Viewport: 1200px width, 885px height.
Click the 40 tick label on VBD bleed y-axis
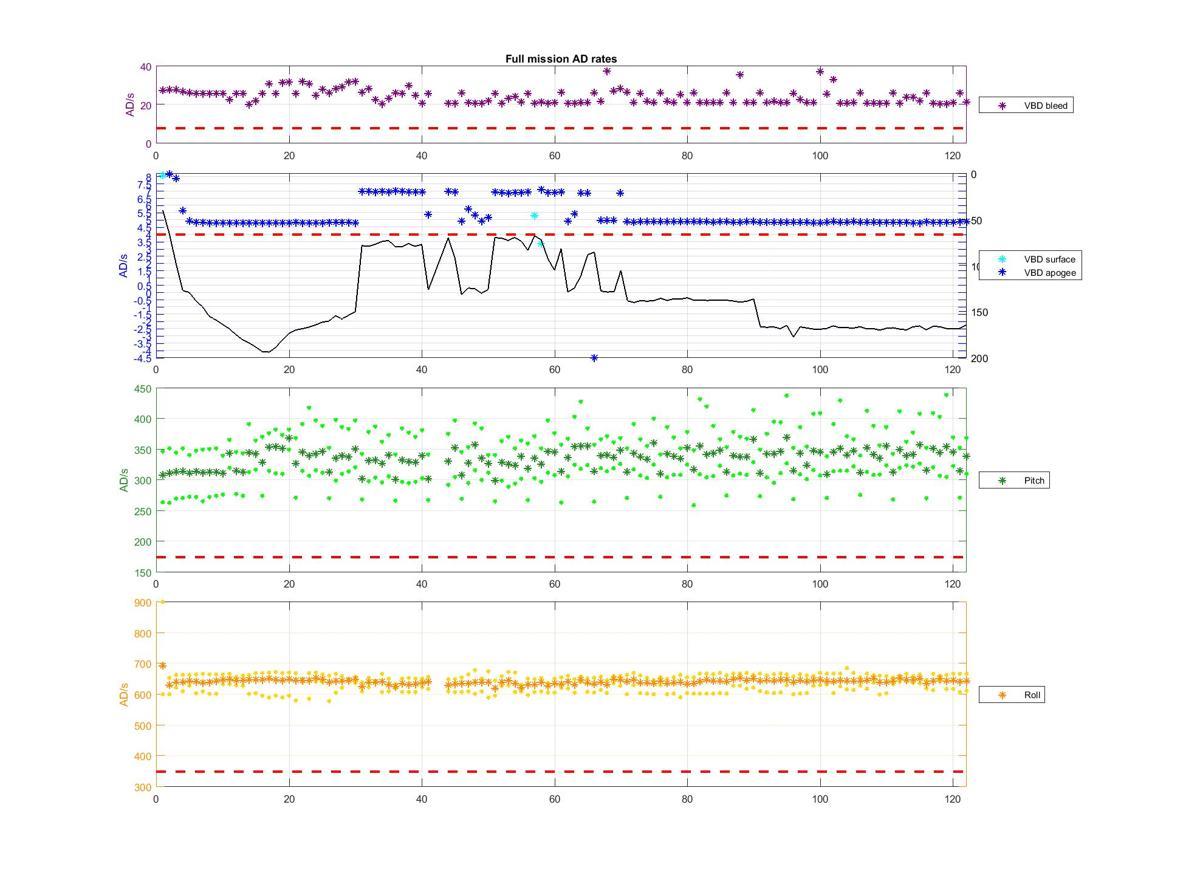coord(146,67)
